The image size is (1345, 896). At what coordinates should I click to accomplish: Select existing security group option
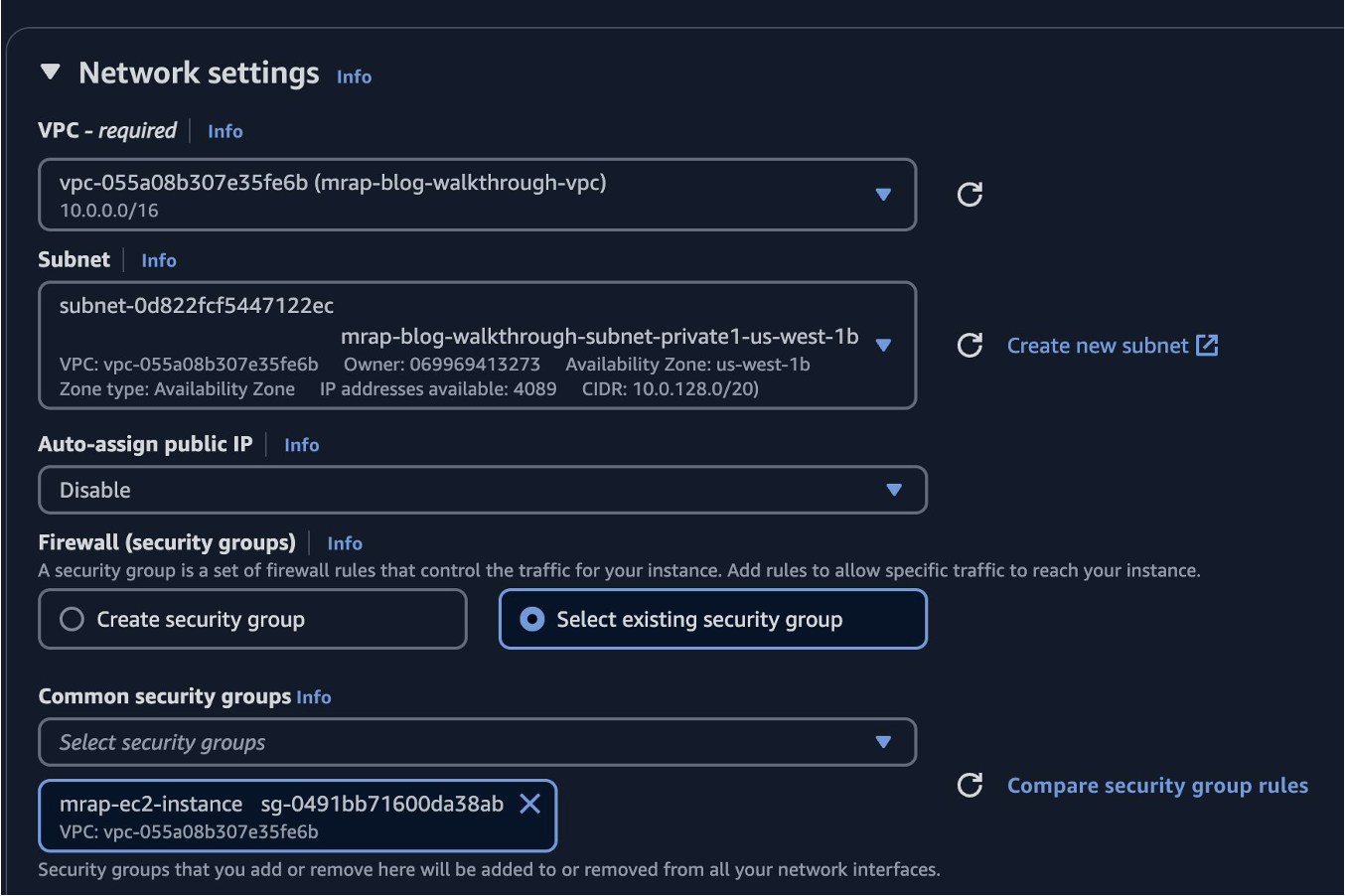(533, 618)
